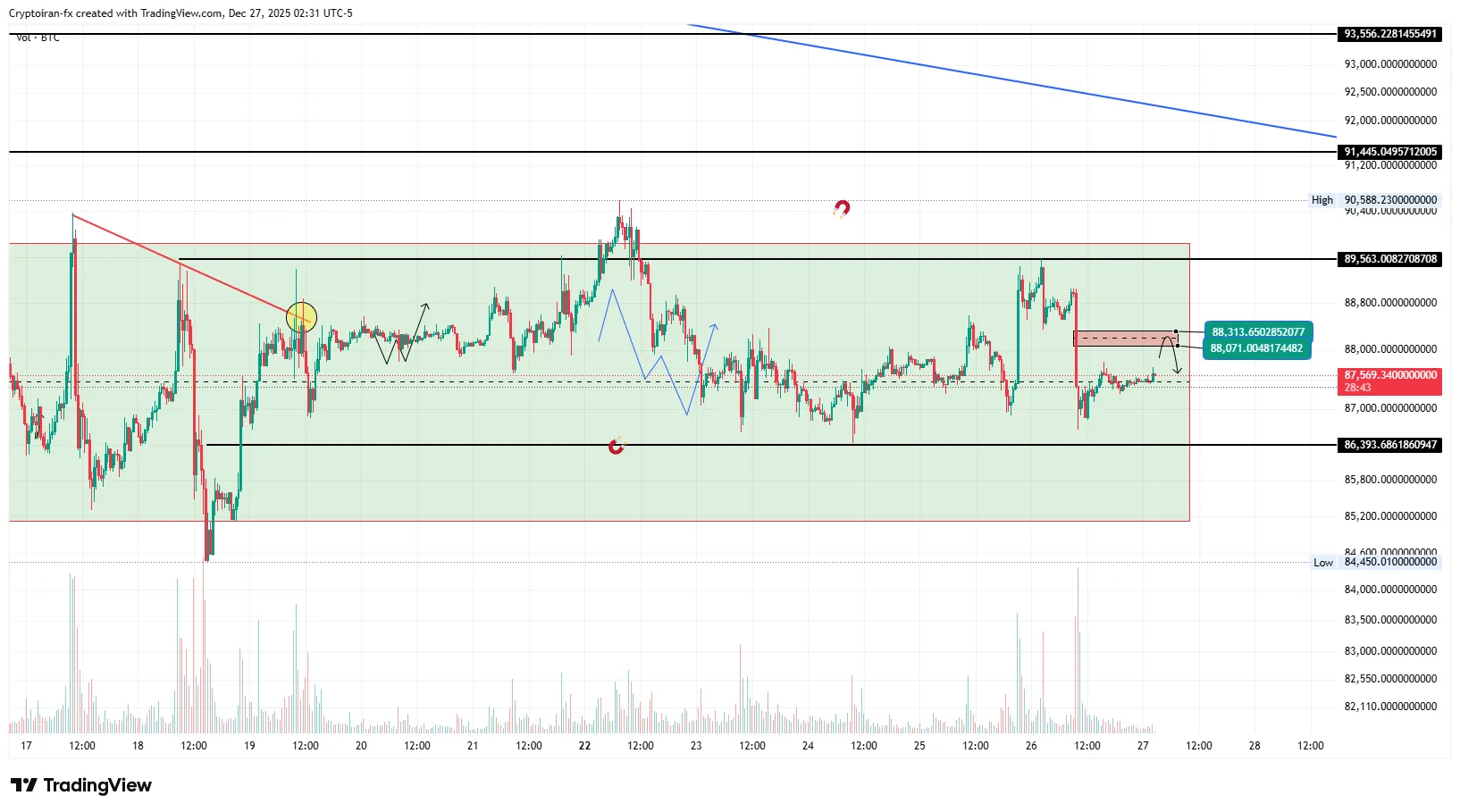Click the 86,393.68 support price label
Viewport: 1460px width, 812px height.
click(1390, 445)
